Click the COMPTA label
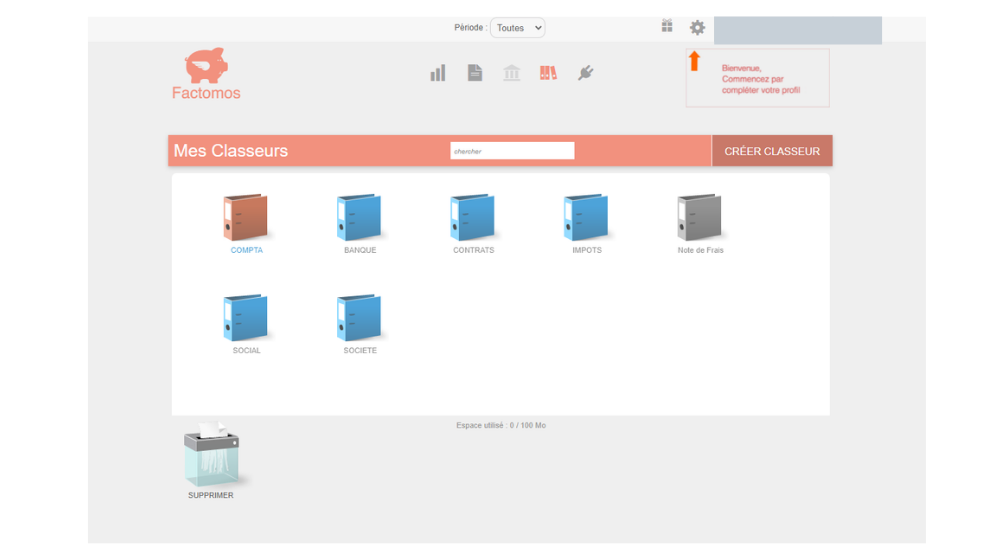This screenshot has width=1000, height=560. click(x=246, y=250)
